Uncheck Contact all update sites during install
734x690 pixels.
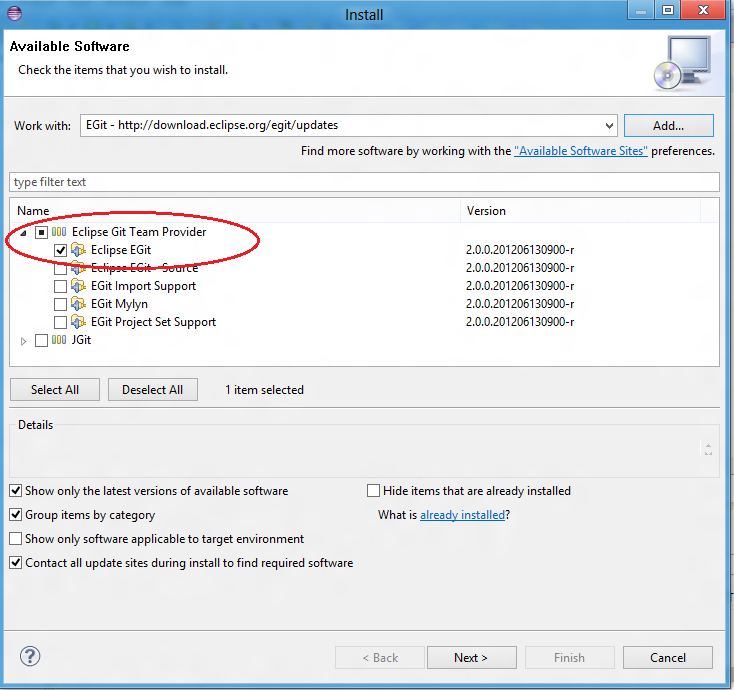pyautogui.click(x=15, y=562)
